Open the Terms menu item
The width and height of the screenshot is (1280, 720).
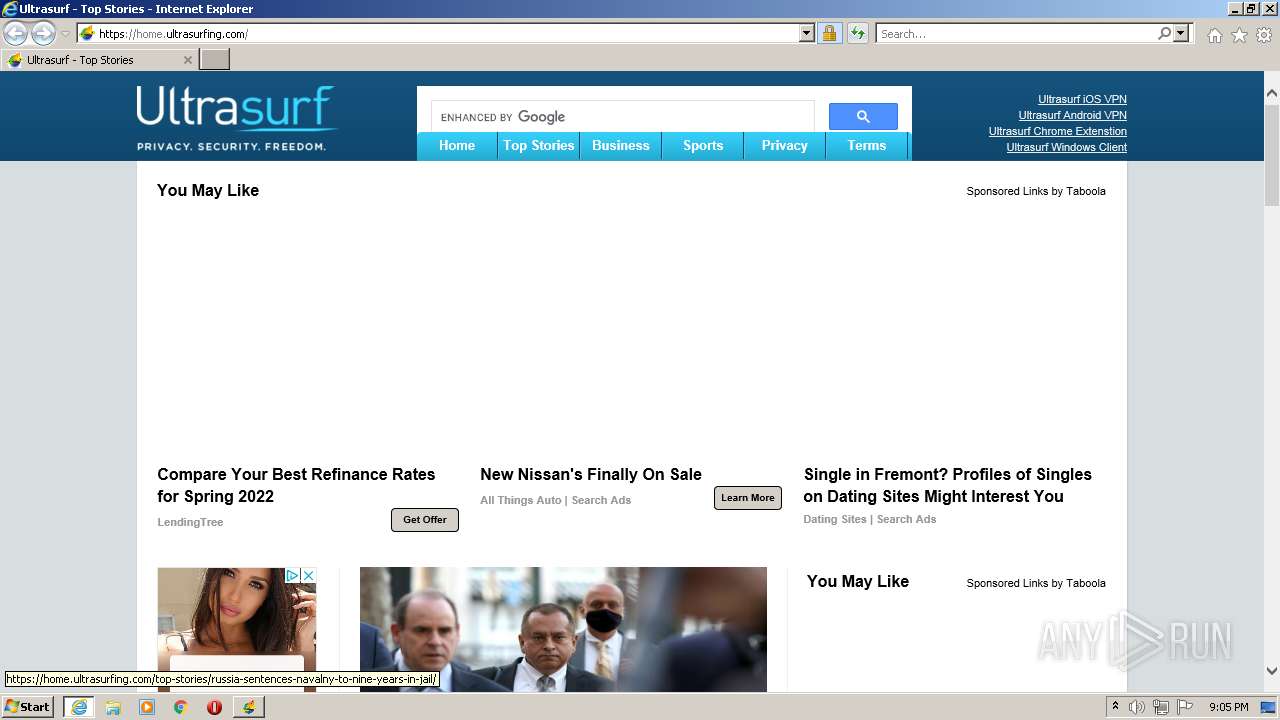[x=867, y=146]
